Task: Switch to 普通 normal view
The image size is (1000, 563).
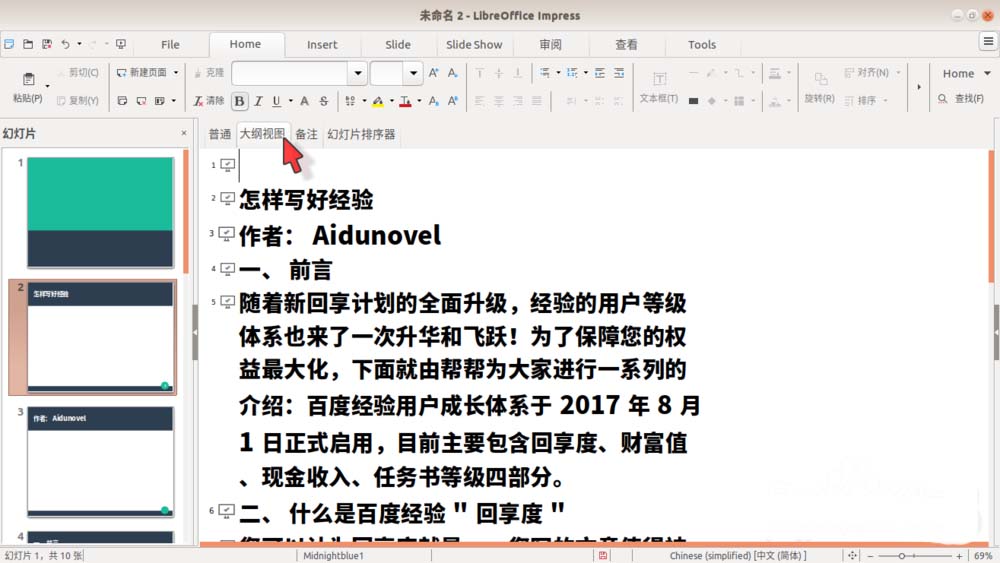Action: coord(220,135)
